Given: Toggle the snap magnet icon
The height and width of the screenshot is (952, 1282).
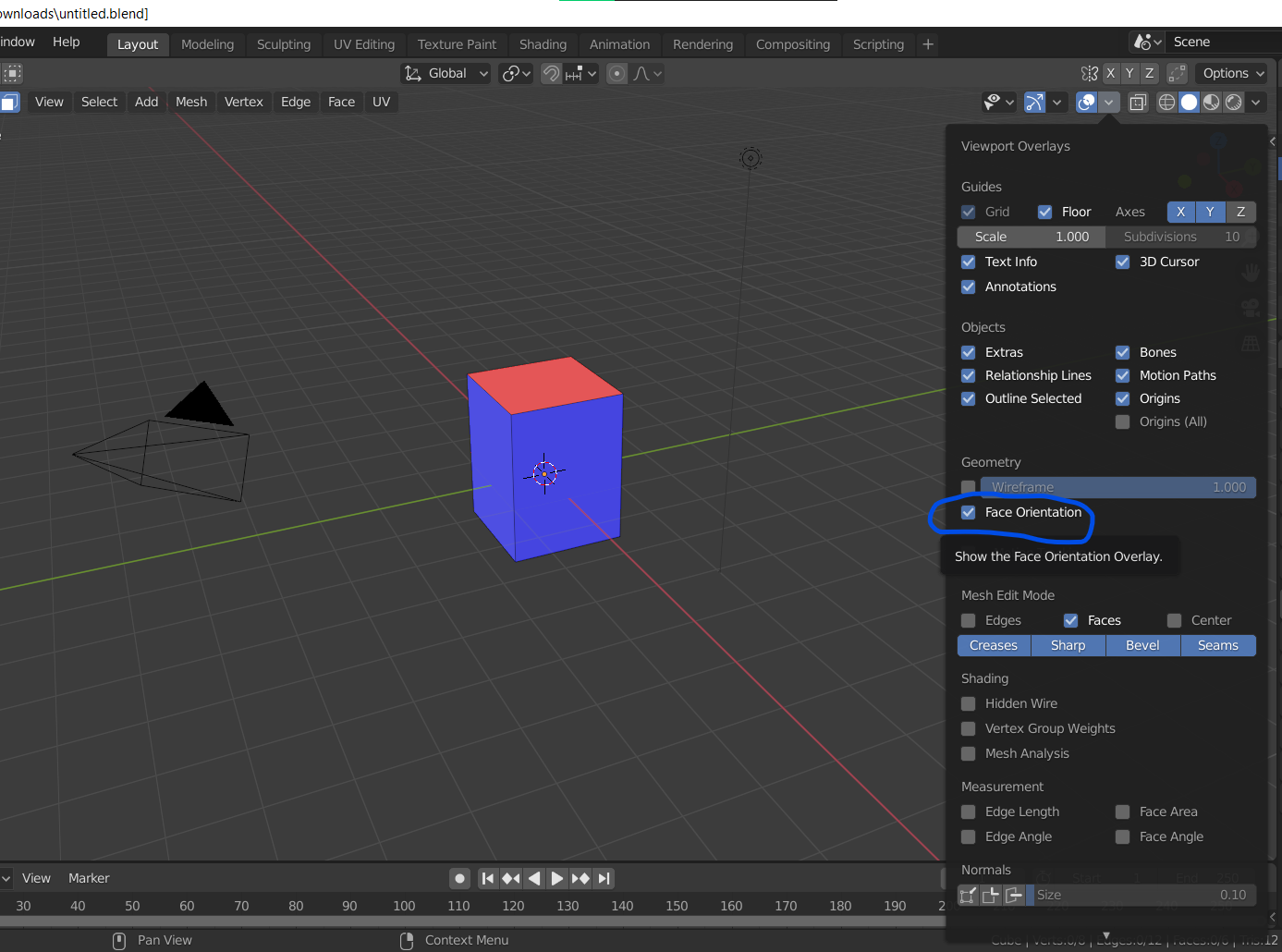Looking at the screenshot, I should point(551,73).
